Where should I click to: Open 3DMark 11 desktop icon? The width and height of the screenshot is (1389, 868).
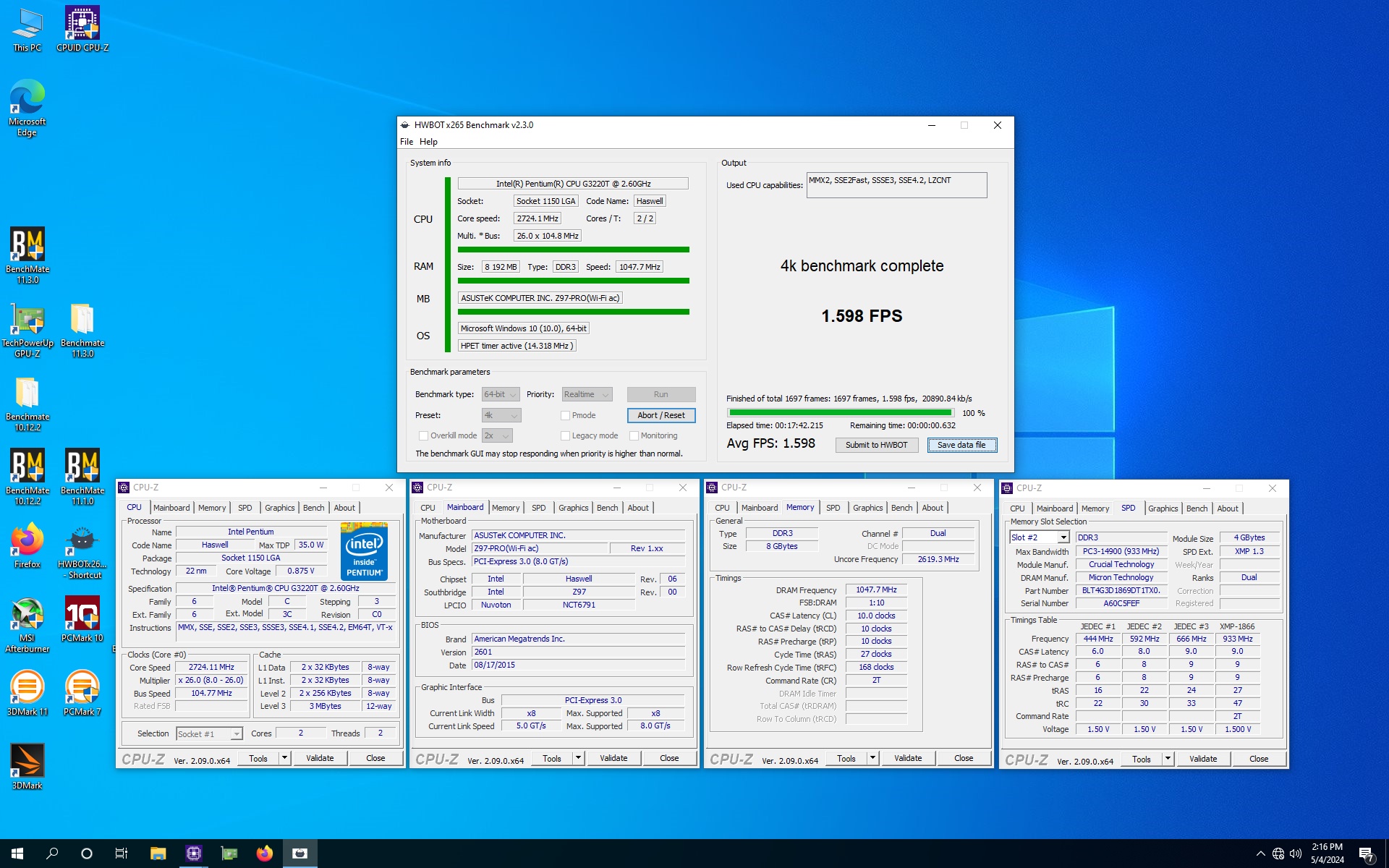(x=27, y=693)
